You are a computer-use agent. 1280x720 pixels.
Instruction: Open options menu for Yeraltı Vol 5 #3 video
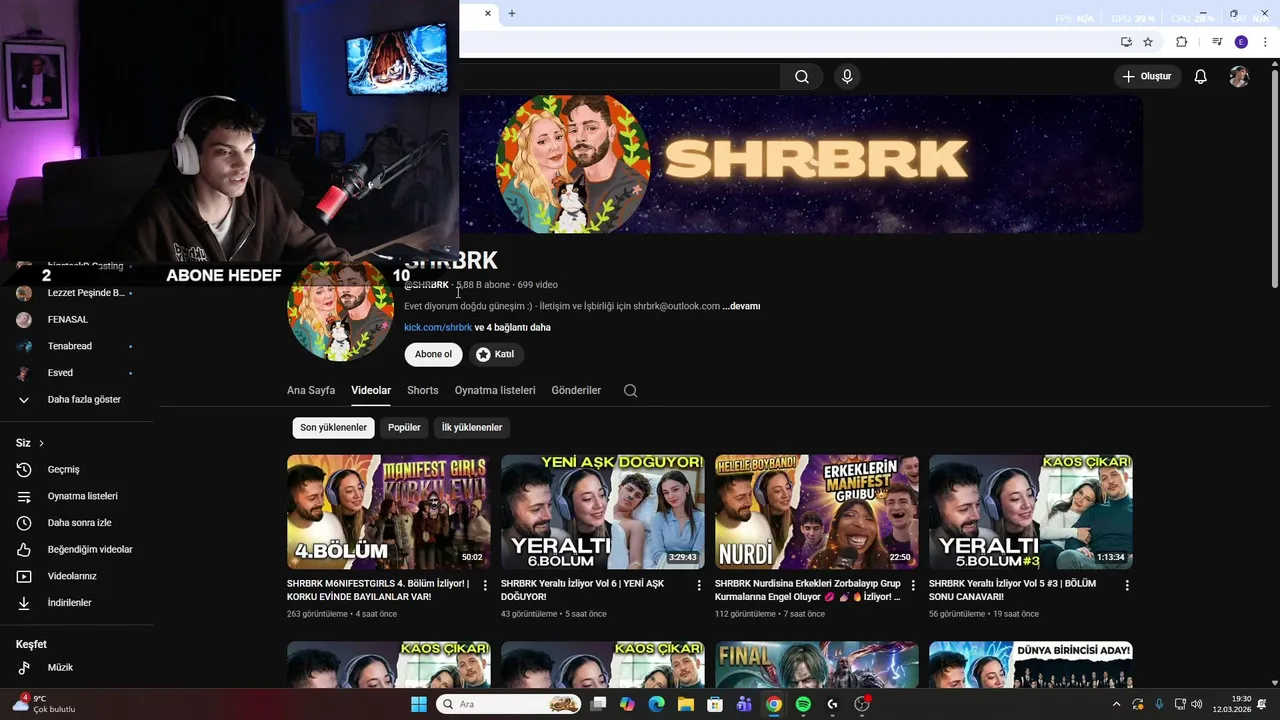(1127, 585)
